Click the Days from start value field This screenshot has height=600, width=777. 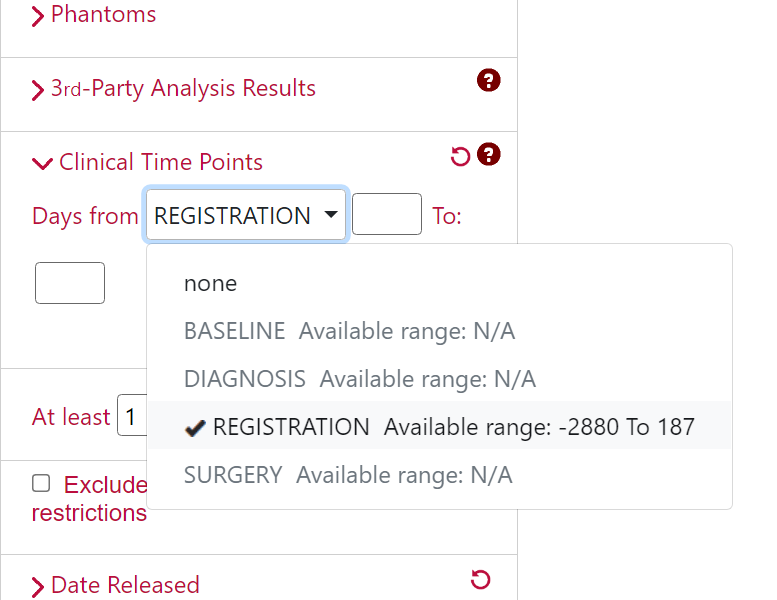pos(387,214)
